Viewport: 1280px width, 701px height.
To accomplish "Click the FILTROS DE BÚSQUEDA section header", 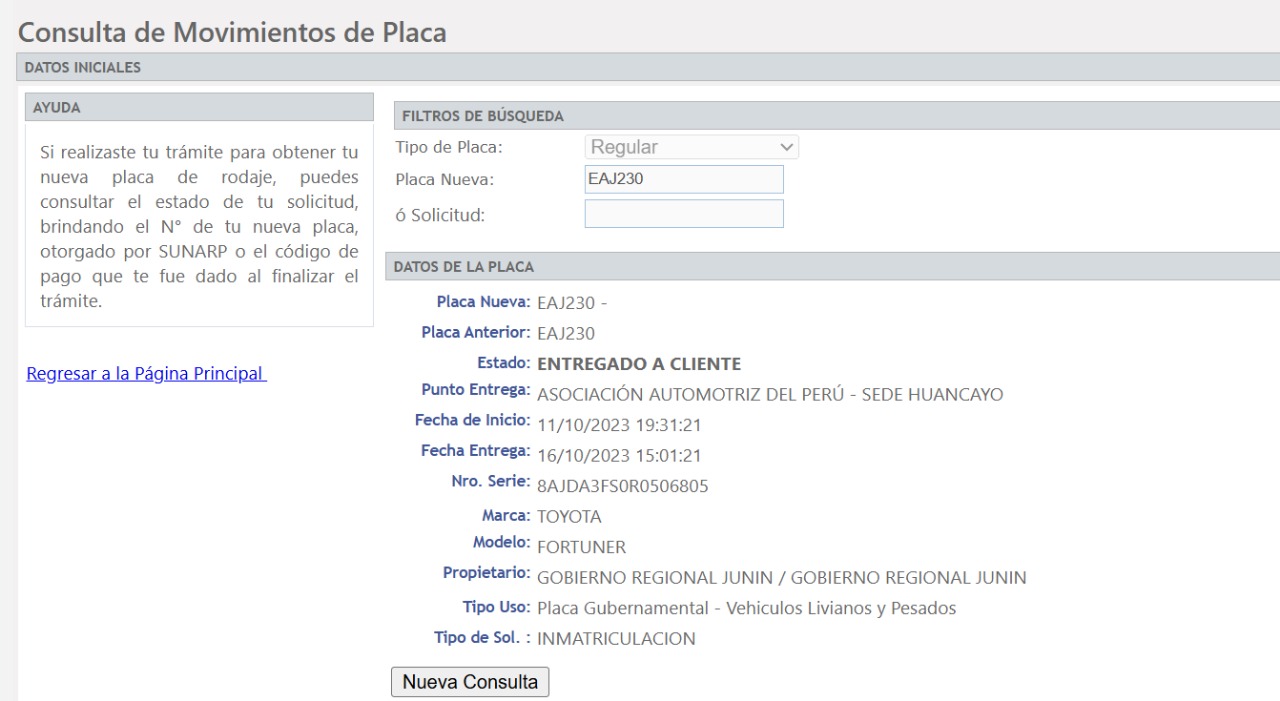I will tap(482, 116).
